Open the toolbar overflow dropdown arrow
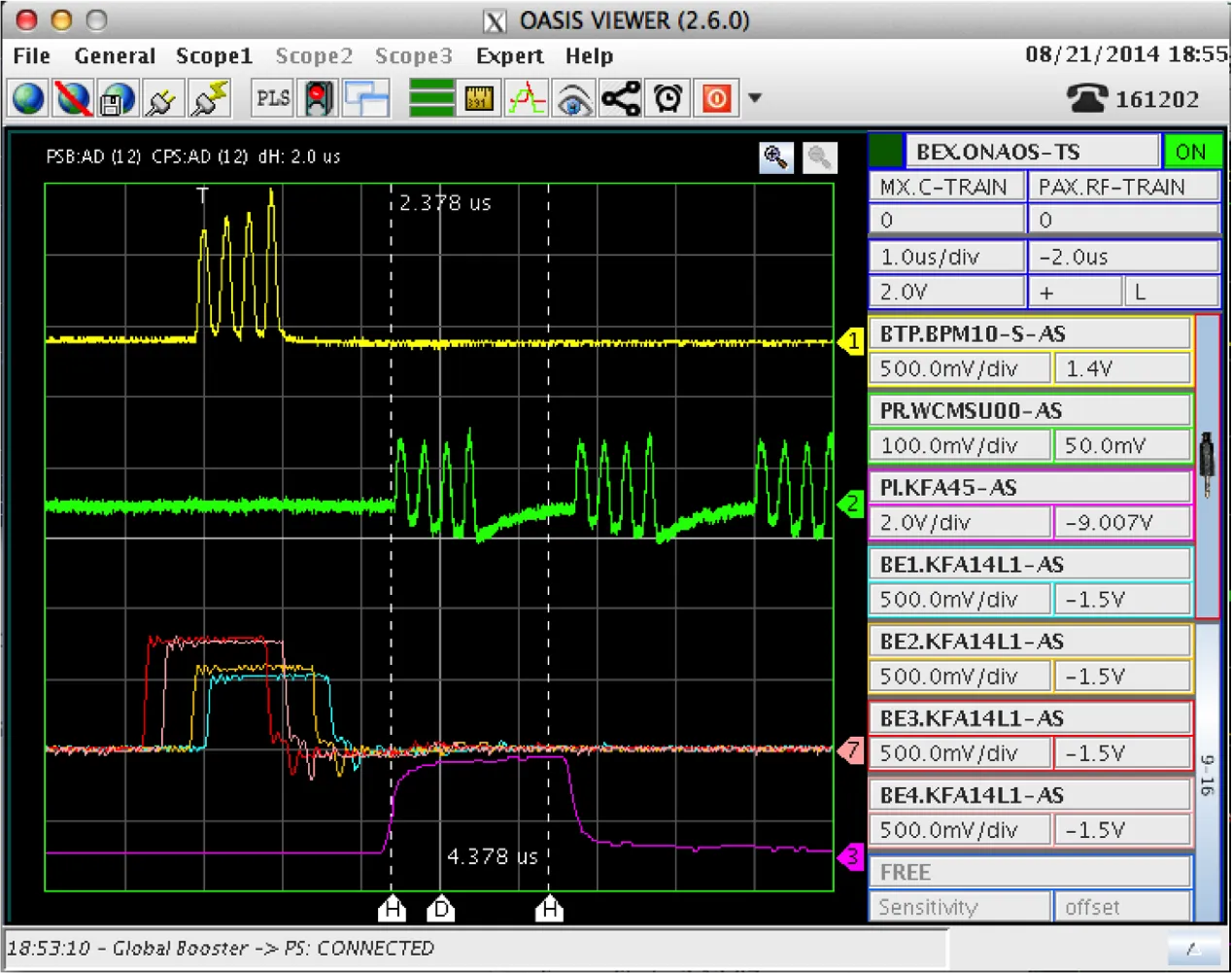The height and width of the screenshot is (973, 1232). click(755, 98)
